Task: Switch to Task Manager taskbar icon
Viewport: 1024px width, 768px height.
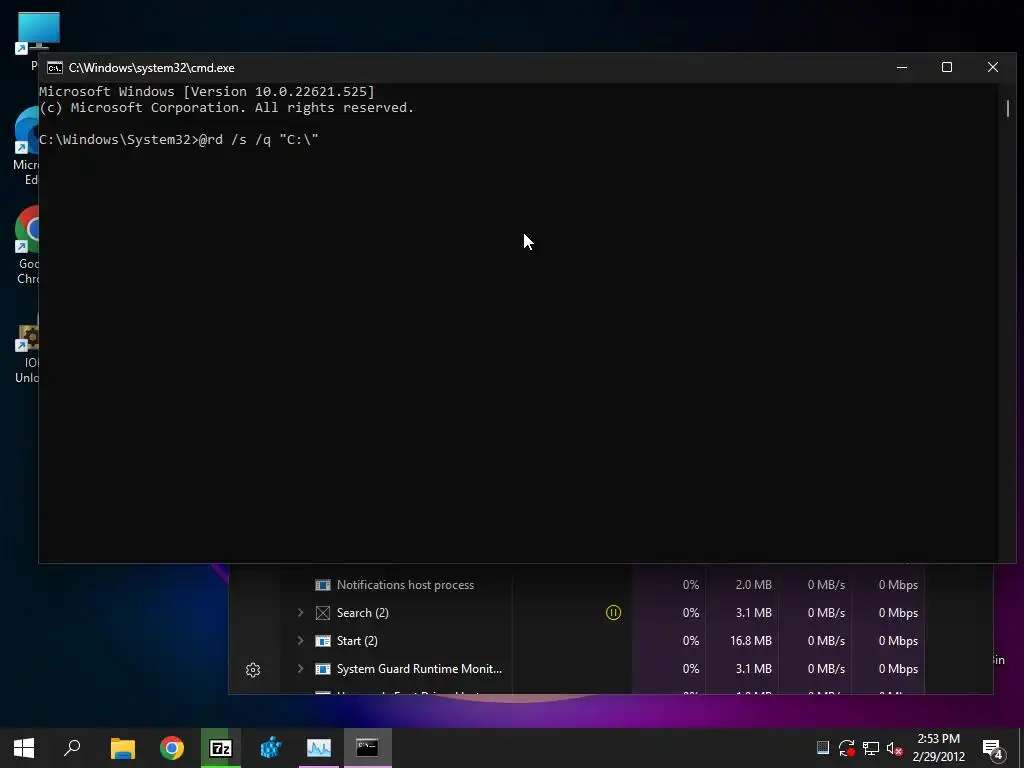Action: pyautogui.click(x=319, y=748)
